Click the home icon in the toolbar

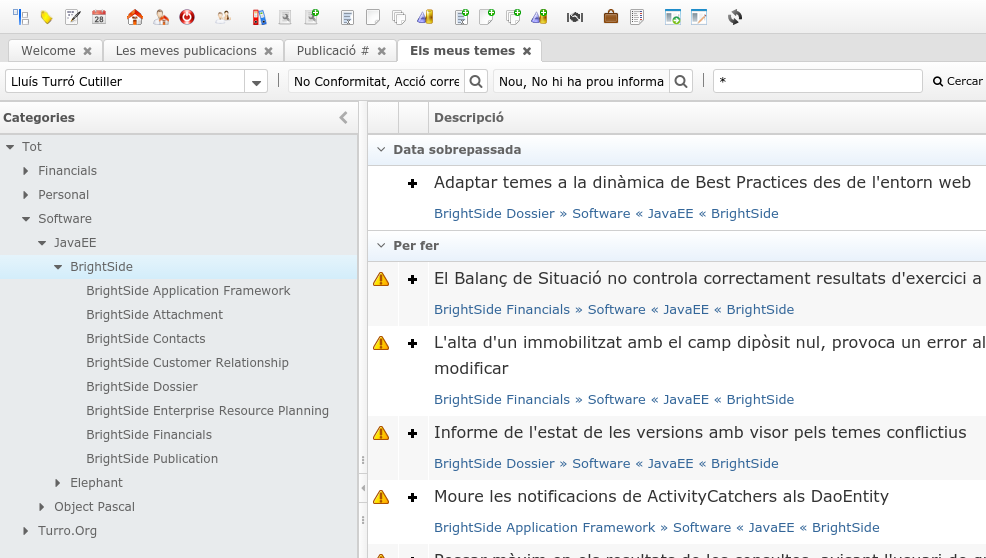135,17
